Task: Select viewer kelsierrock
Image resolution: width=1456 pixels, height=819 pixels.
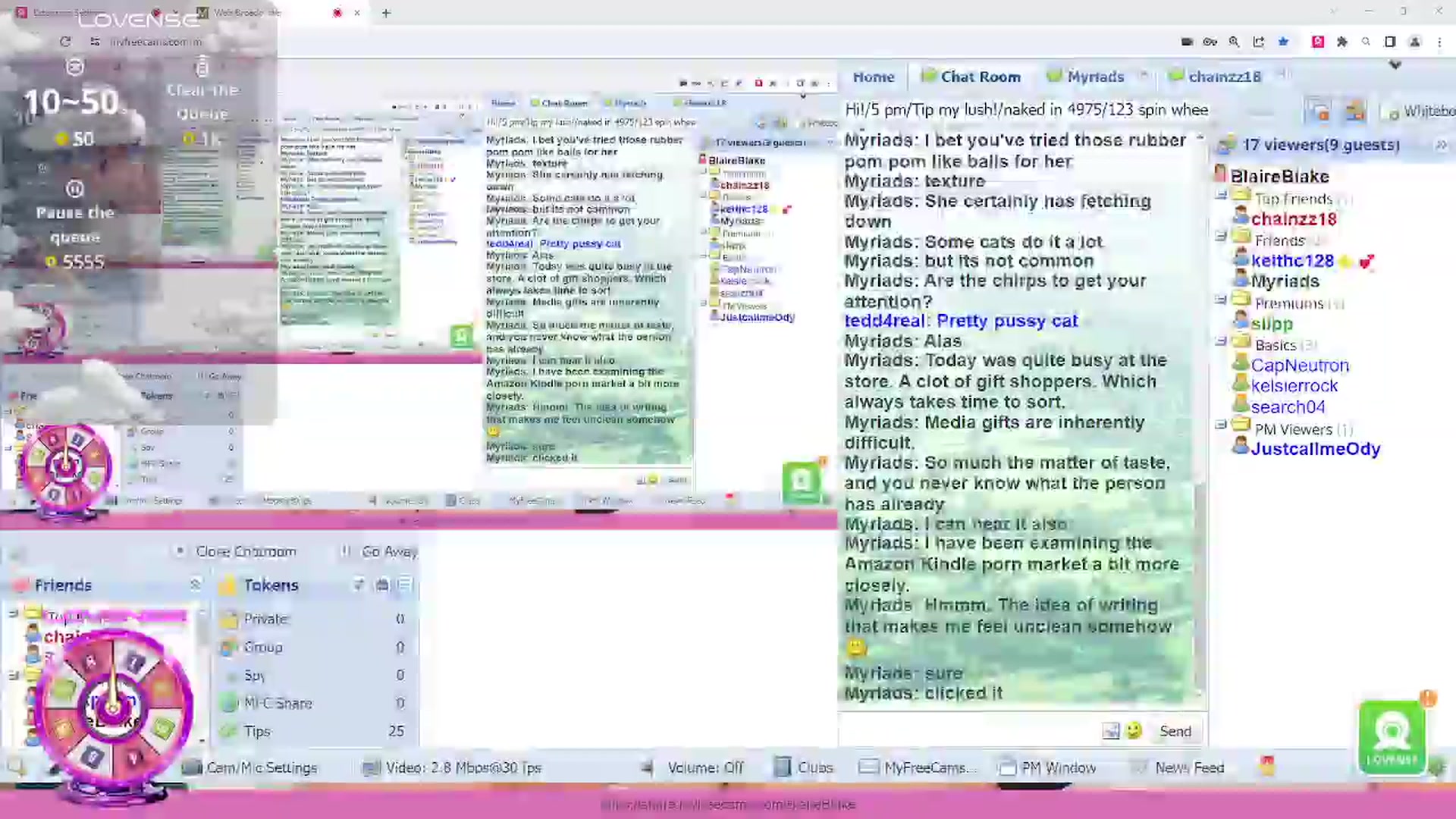Action: tap(1294, 386)
